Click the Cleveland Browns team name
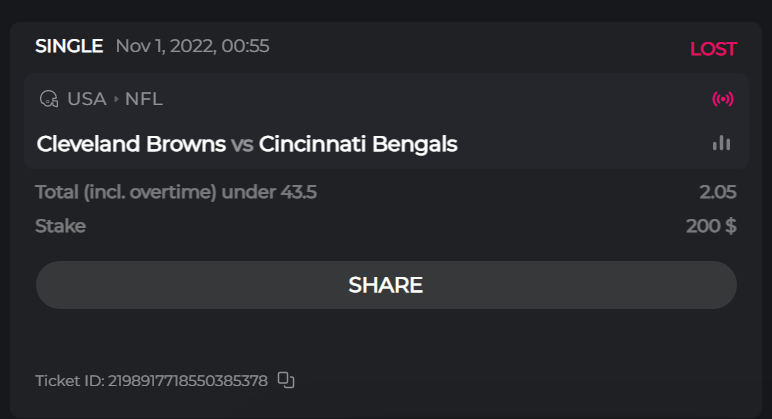Image resolution: width=772 pixels, height=419 pixels. point(131,144)
